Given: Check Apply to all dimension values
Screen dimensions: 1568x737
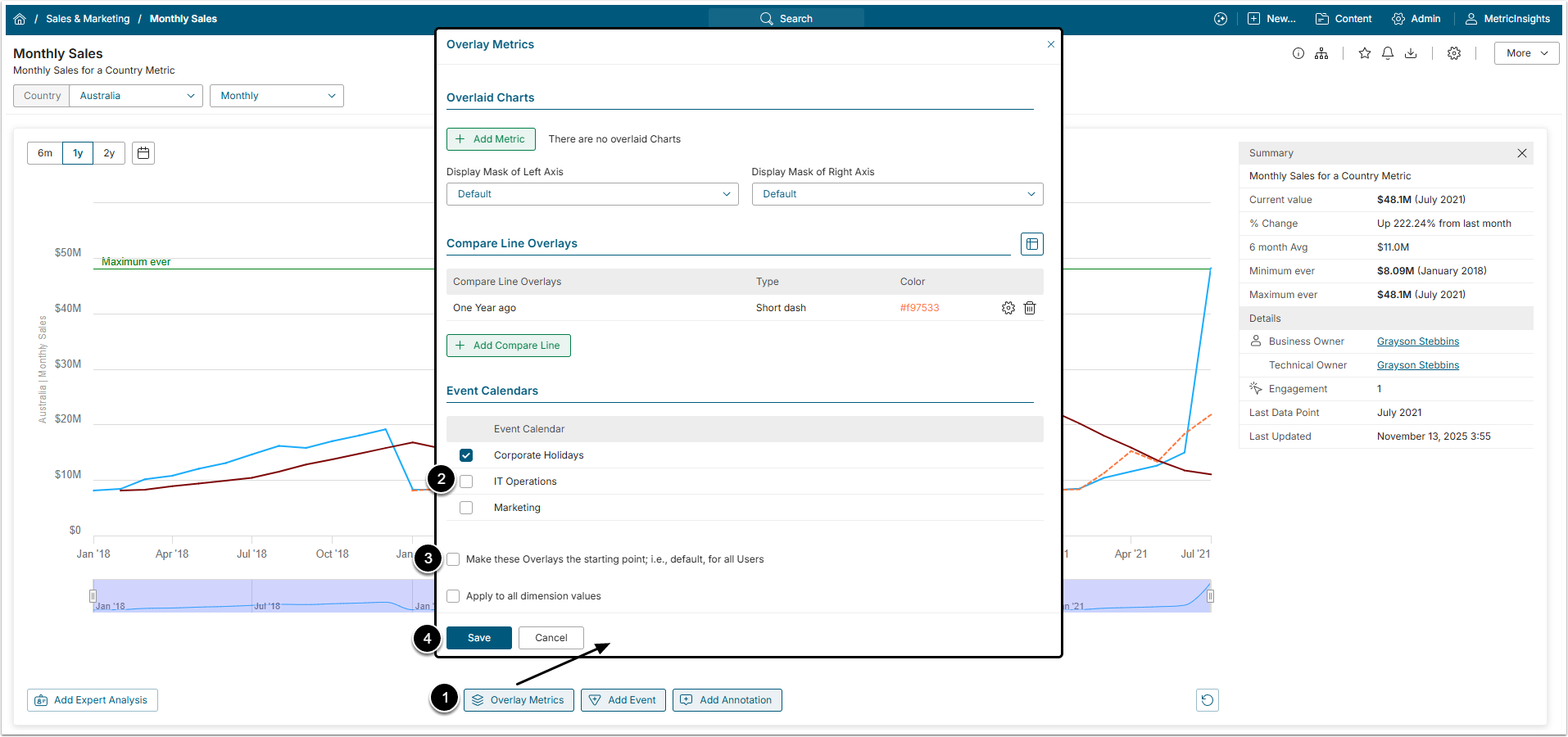Looking at the screenshot, I should (453, 596).
